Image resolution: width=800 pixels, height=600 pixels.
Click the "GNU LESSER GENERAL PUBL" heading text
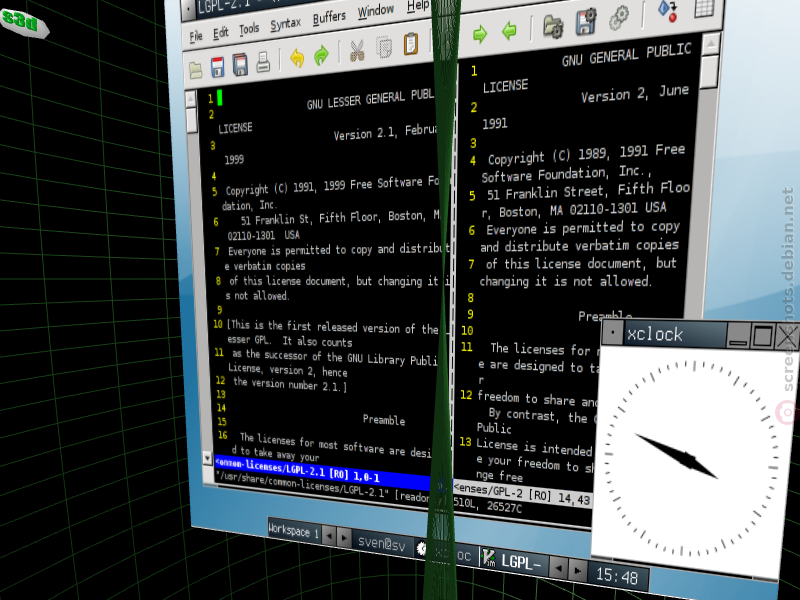tap(370, 98)
